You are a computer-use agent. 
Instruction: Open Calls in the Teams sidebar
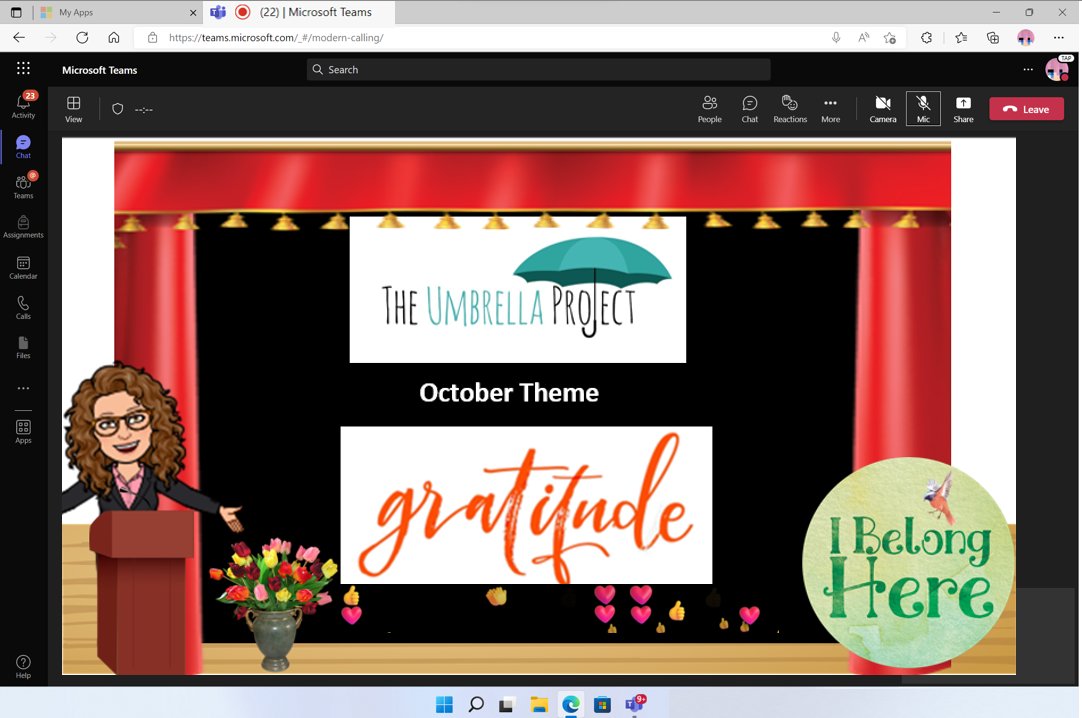pyautogui.click(x=23, y=308)
